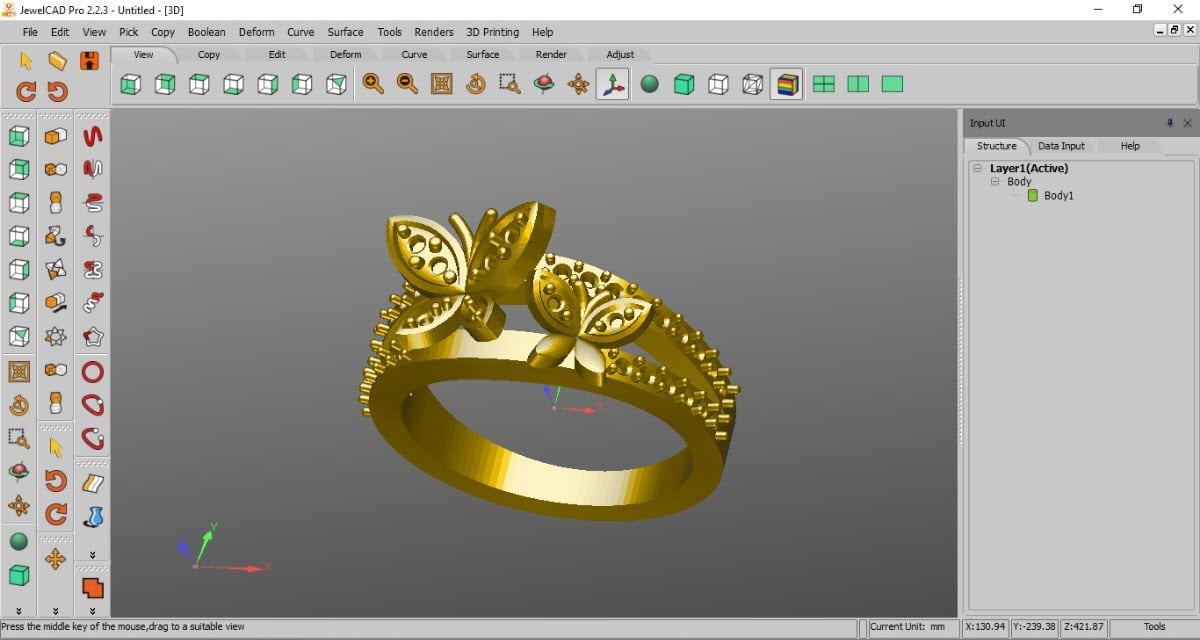Screen dimensions: 1200x640
Task: Toggle the XYZ axes display button
Action: [612, 85]
